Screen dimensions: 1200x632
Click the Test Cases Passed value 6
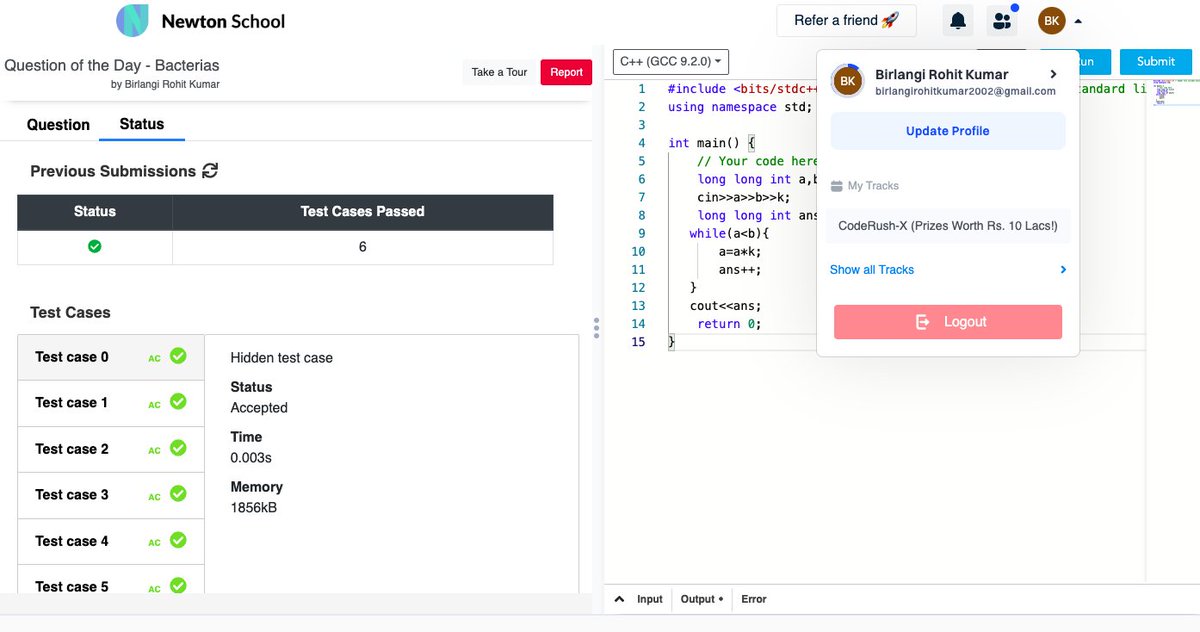coord(362,246)
